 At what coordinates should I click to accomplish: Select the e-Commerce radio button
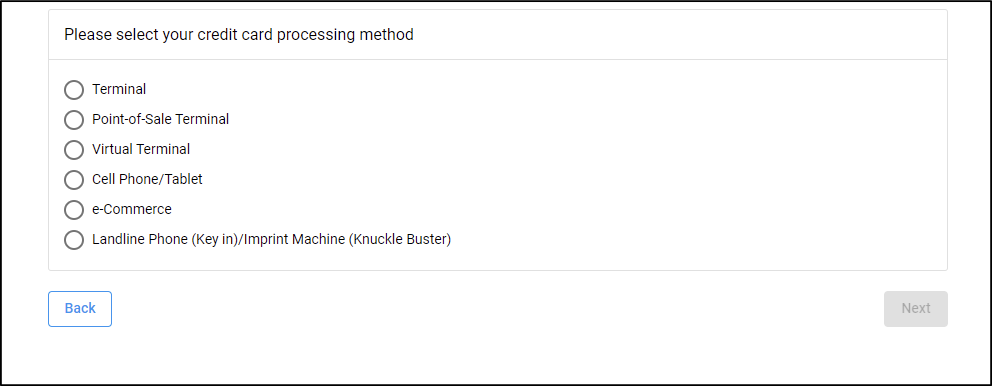point(74,209)
